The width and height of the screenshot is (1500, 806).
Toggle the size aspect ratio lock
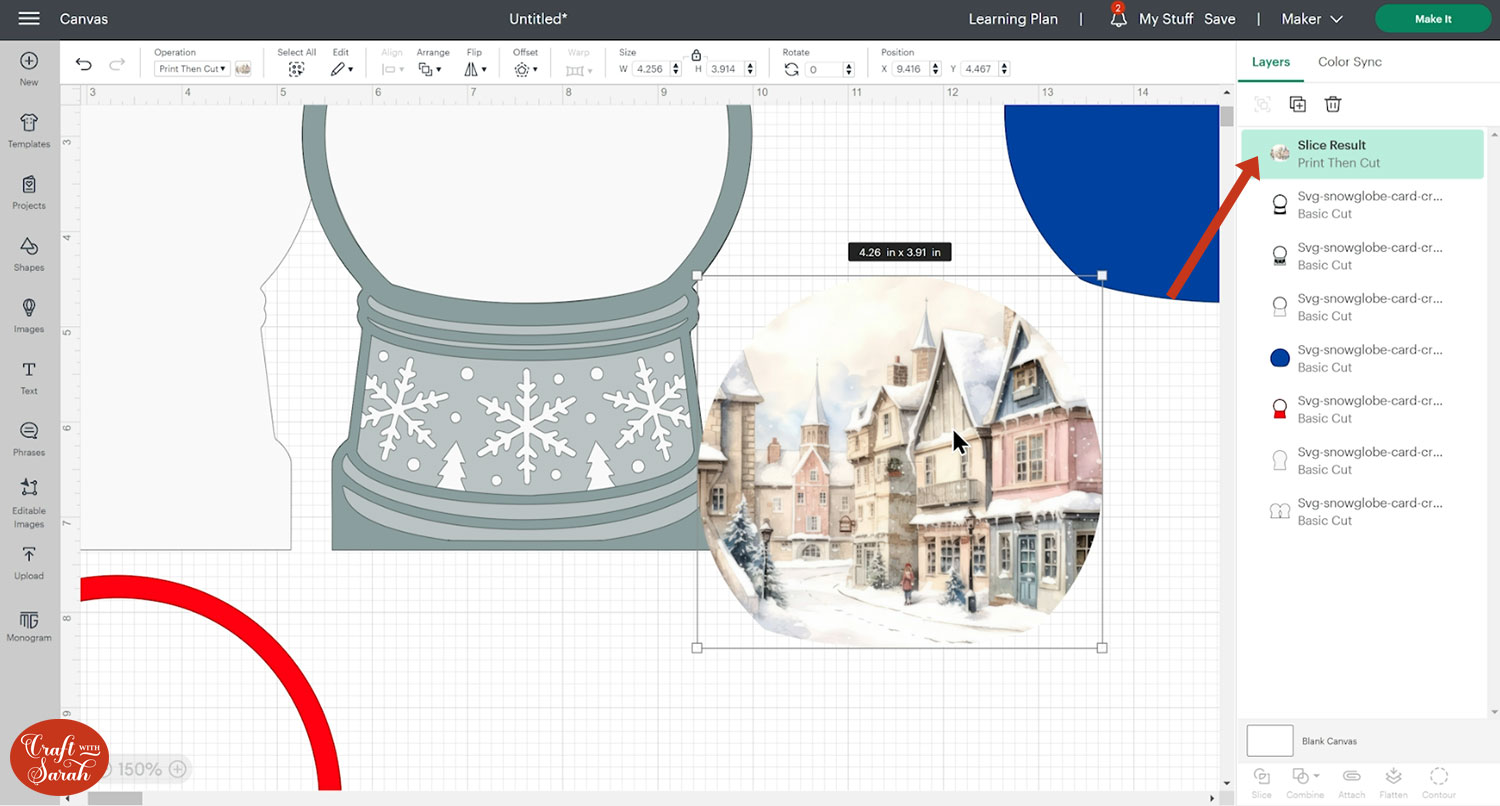[696, 56]
